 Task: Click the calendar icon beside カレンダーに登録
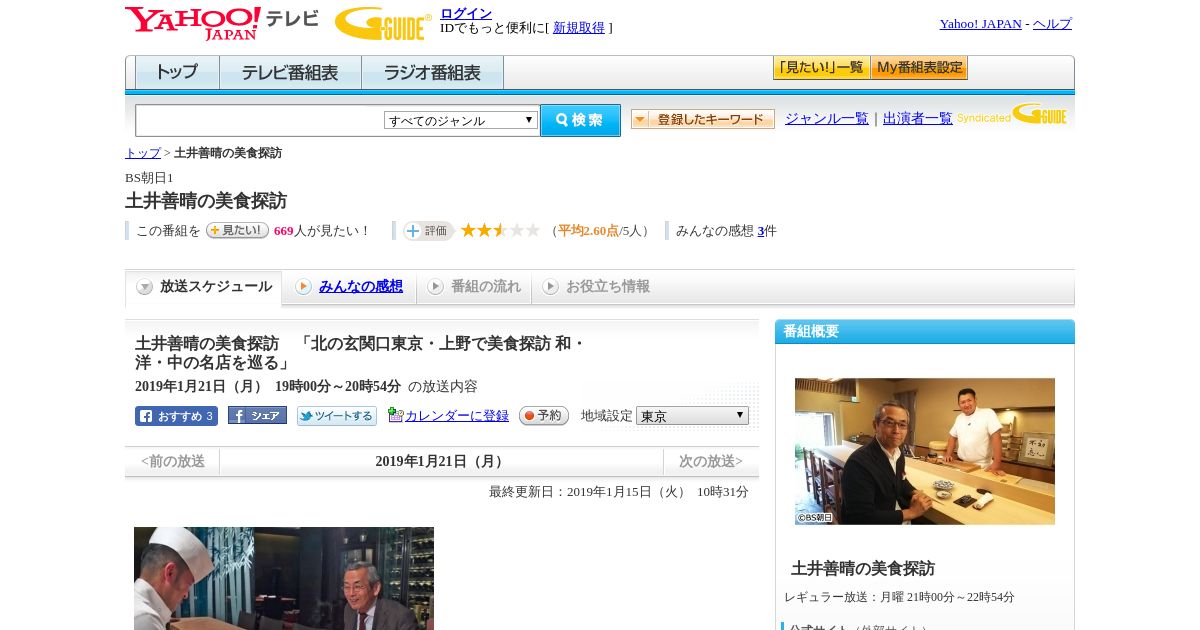tap(395, 415)
